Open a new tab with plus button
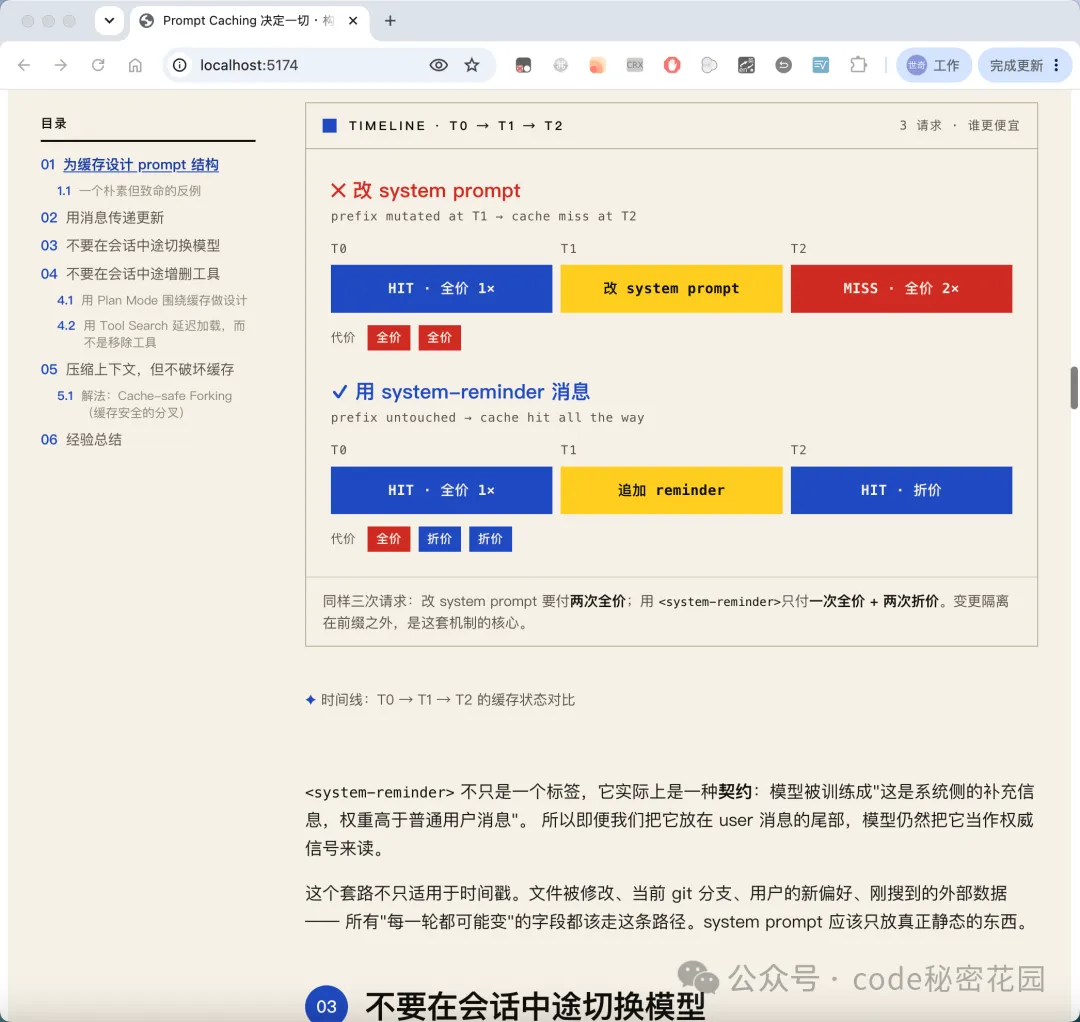1080x1022 pixels. (390, 21)
